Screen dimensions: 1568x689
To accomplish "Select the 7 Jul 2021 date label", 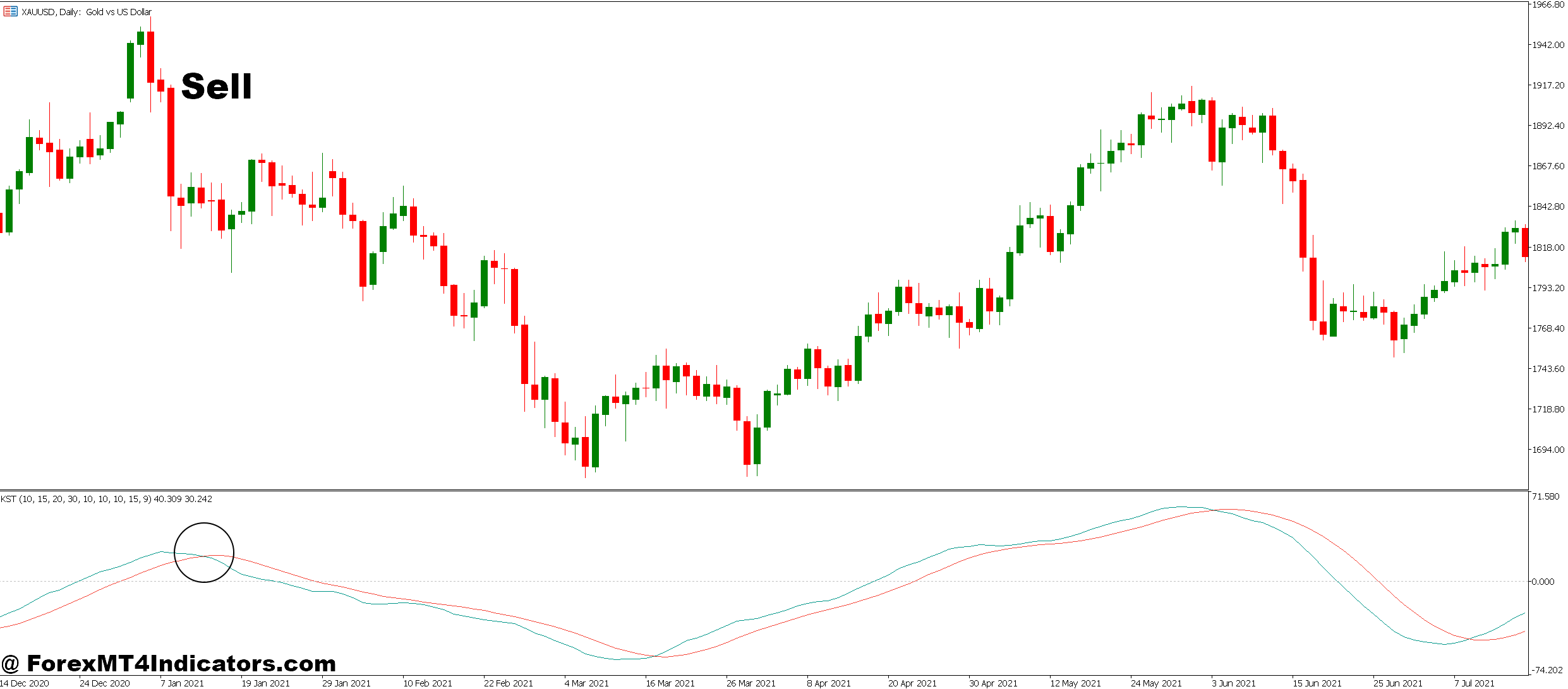I will click(x=1475, y=683).
